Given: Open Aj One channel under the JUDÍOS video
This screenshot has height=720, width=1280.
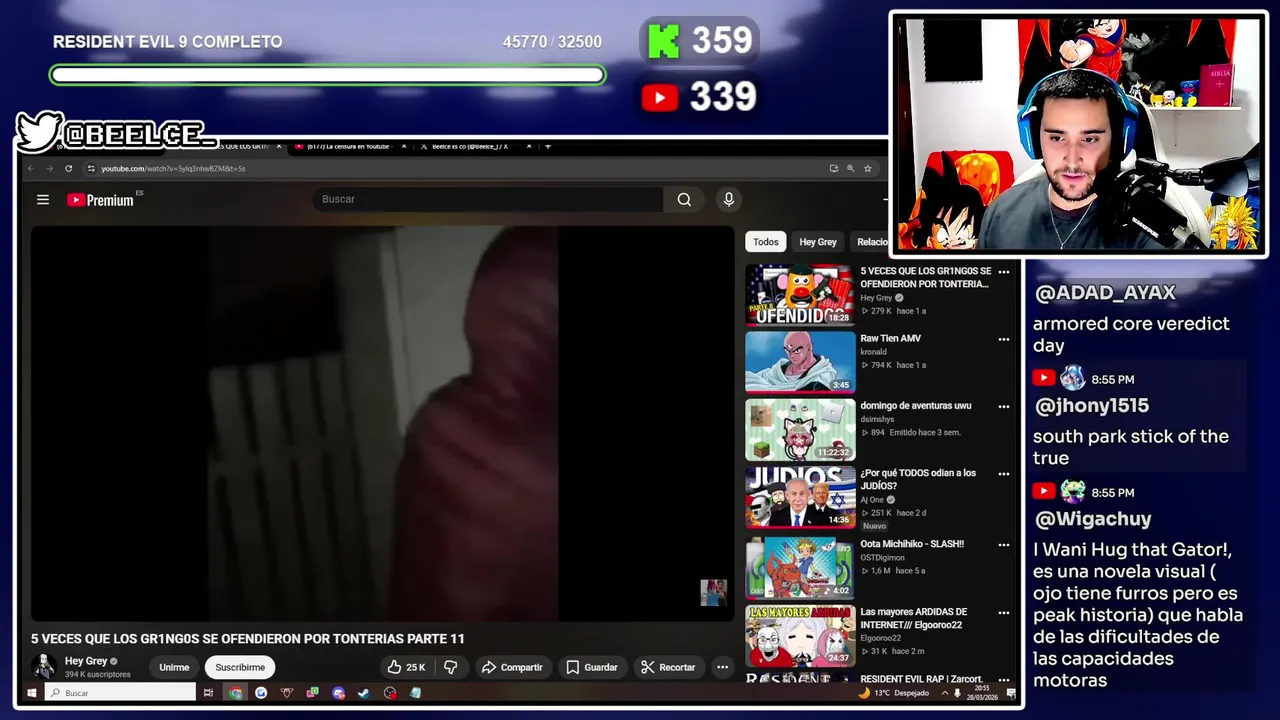Looking at the screenshot, I should point(872,500).
